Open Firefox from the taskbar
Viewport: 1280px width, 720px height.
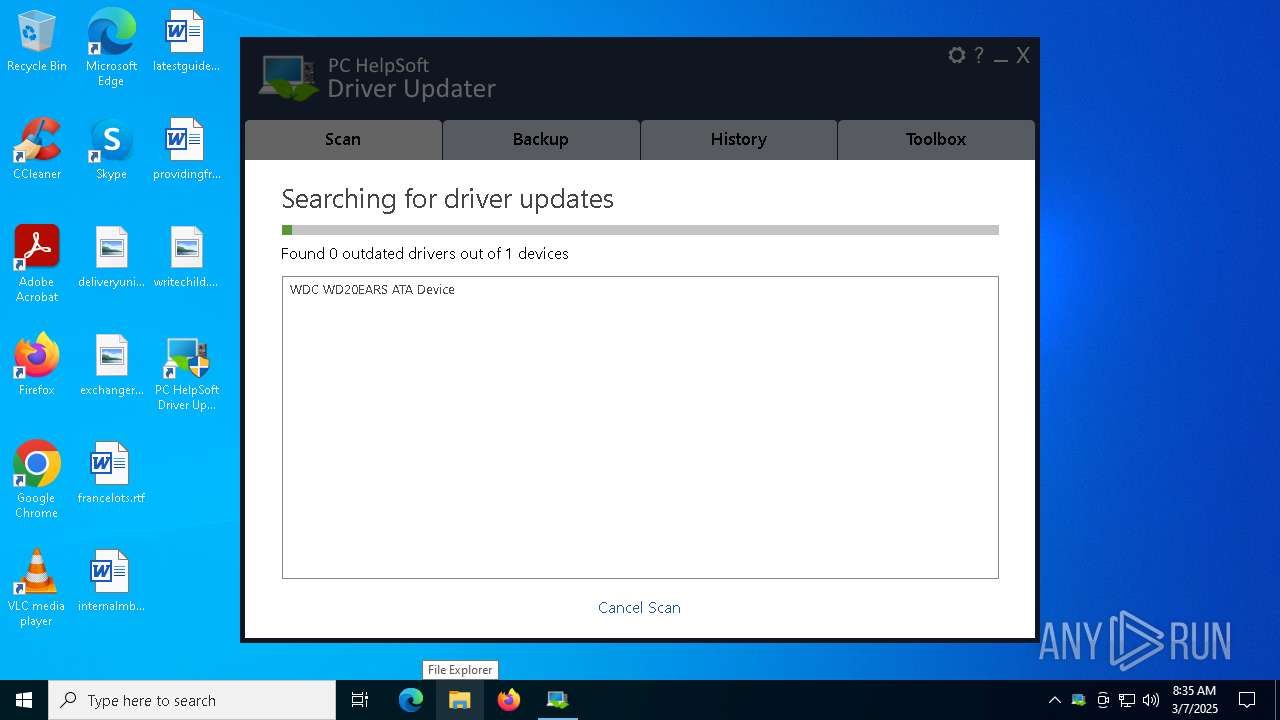pyautogui.click(x=509, y=700)
